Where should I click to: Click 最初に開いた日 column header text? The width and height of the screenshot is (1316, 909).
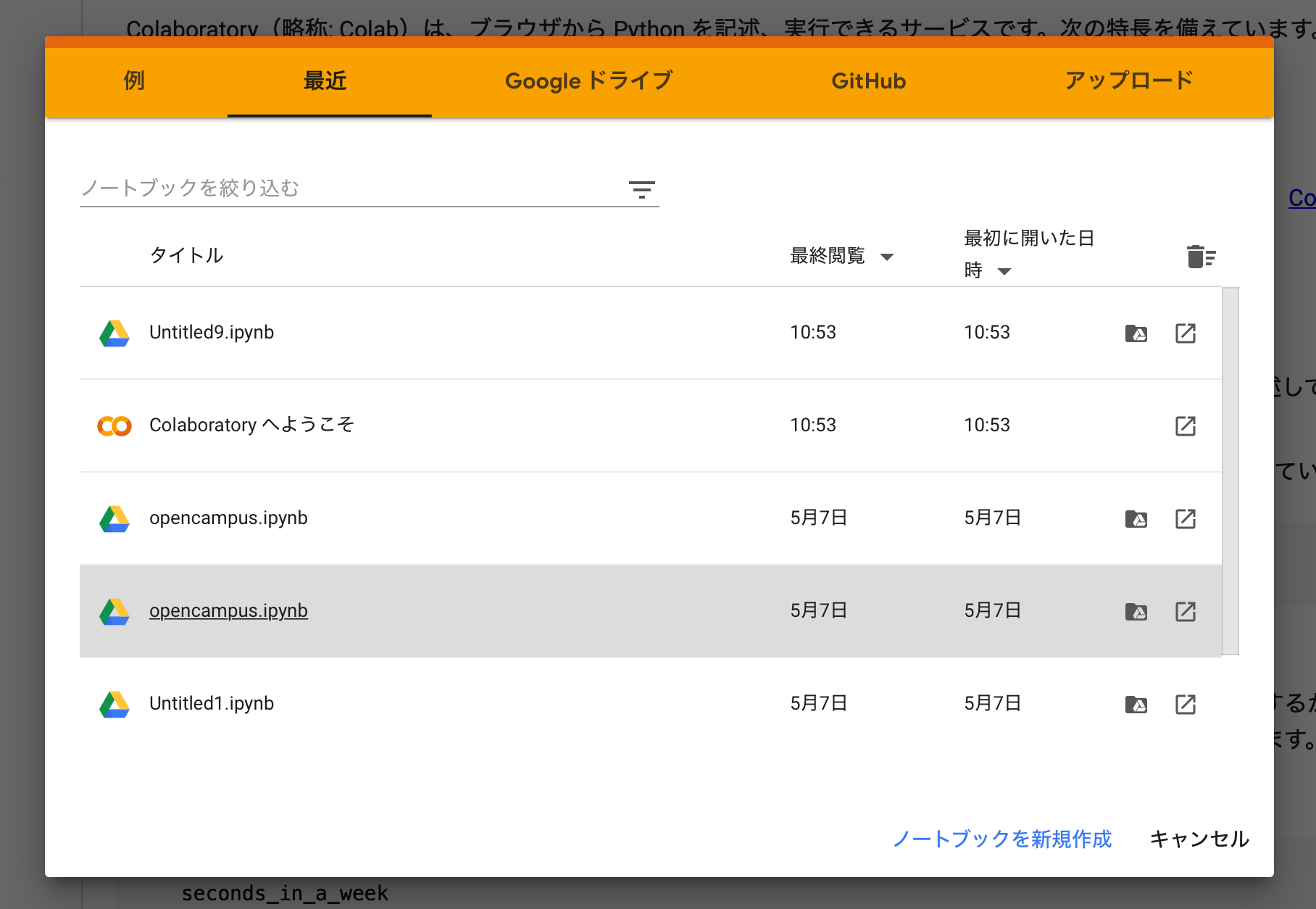point(1029,238)
